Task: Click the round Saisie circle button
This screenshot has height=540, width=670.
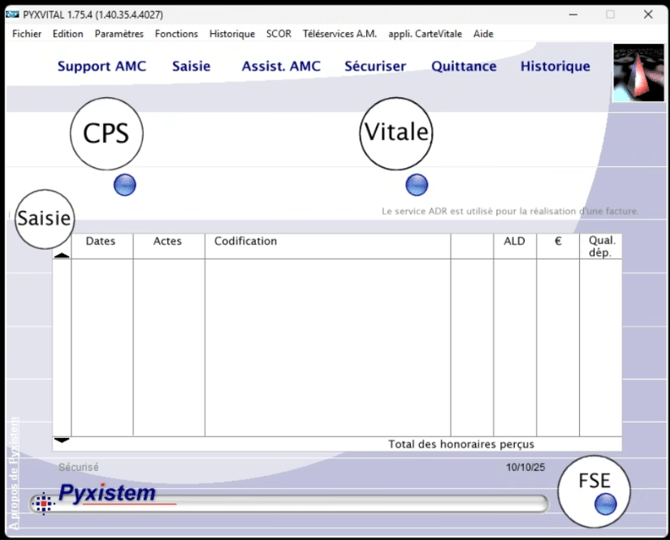Action: coord(44,218)
